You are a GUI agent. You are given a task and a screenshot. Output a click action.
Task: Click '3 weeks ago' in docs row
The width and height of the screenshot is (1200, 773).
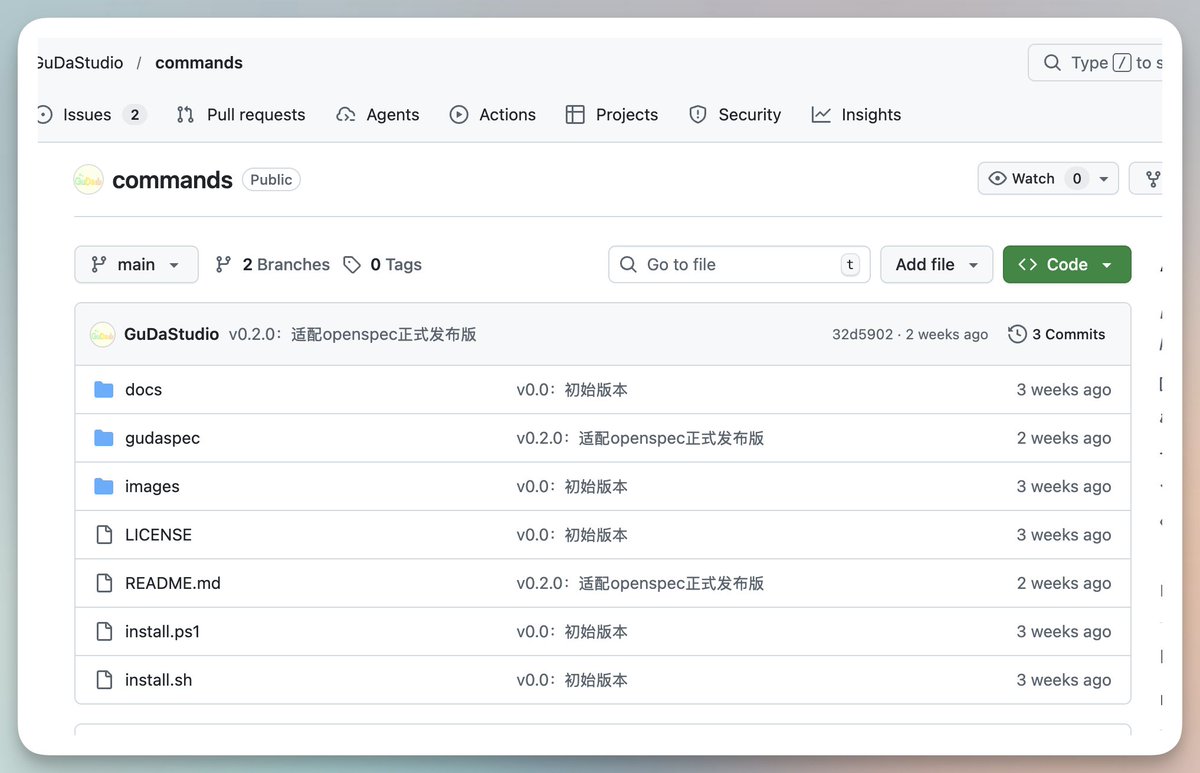(x=1064, y=390)
